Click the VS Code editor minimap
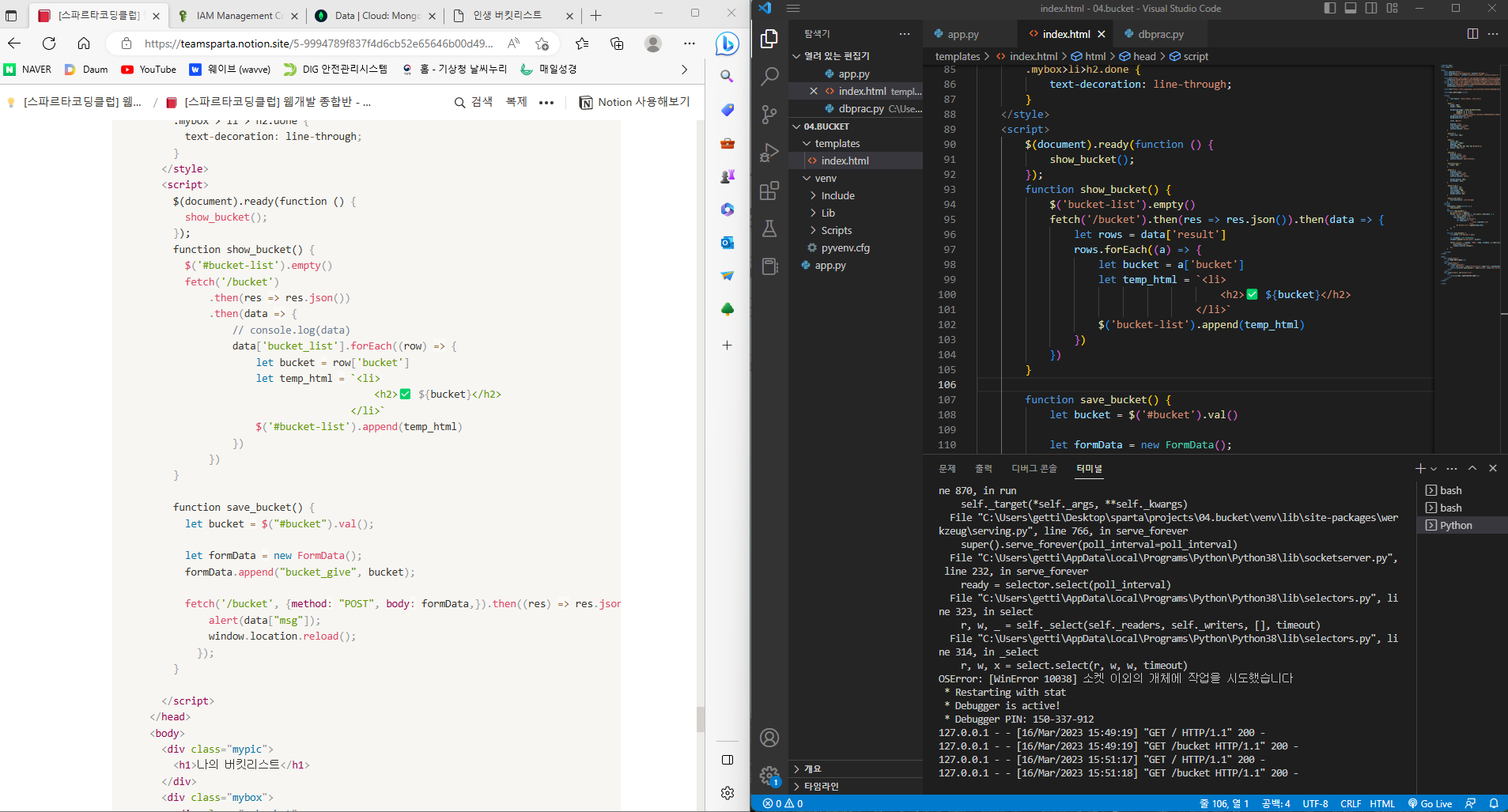 (x=1468, y=176)
